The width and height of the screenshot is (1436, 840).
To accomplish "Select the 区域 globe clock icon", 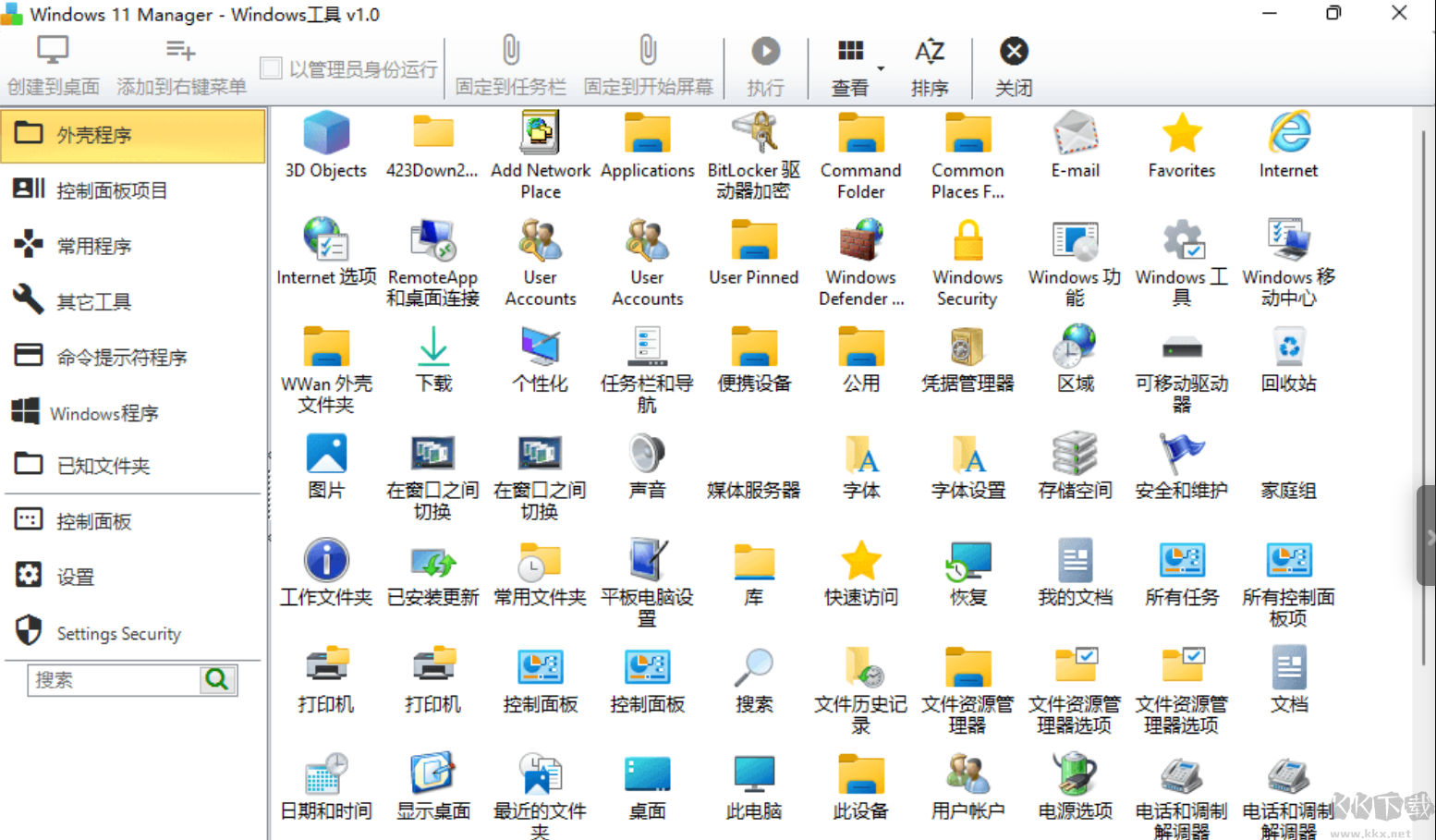I will point(1075,347).
